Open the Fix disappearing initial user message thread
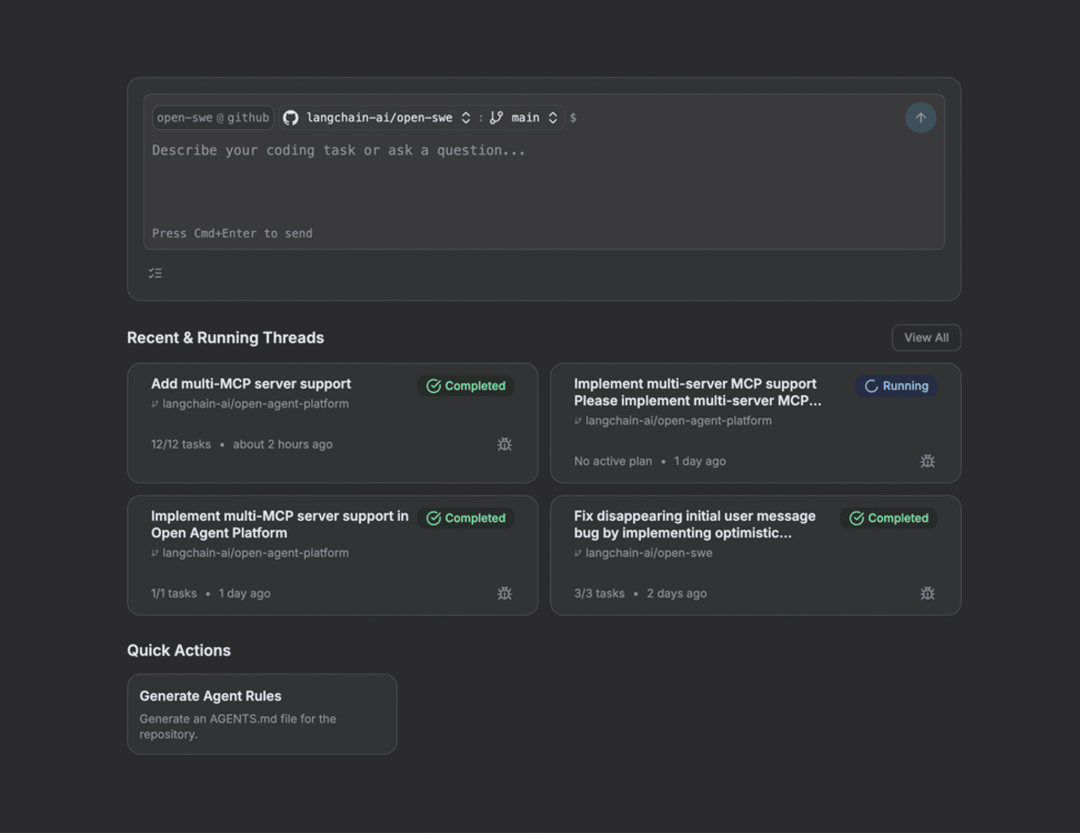 coord(756,555)
